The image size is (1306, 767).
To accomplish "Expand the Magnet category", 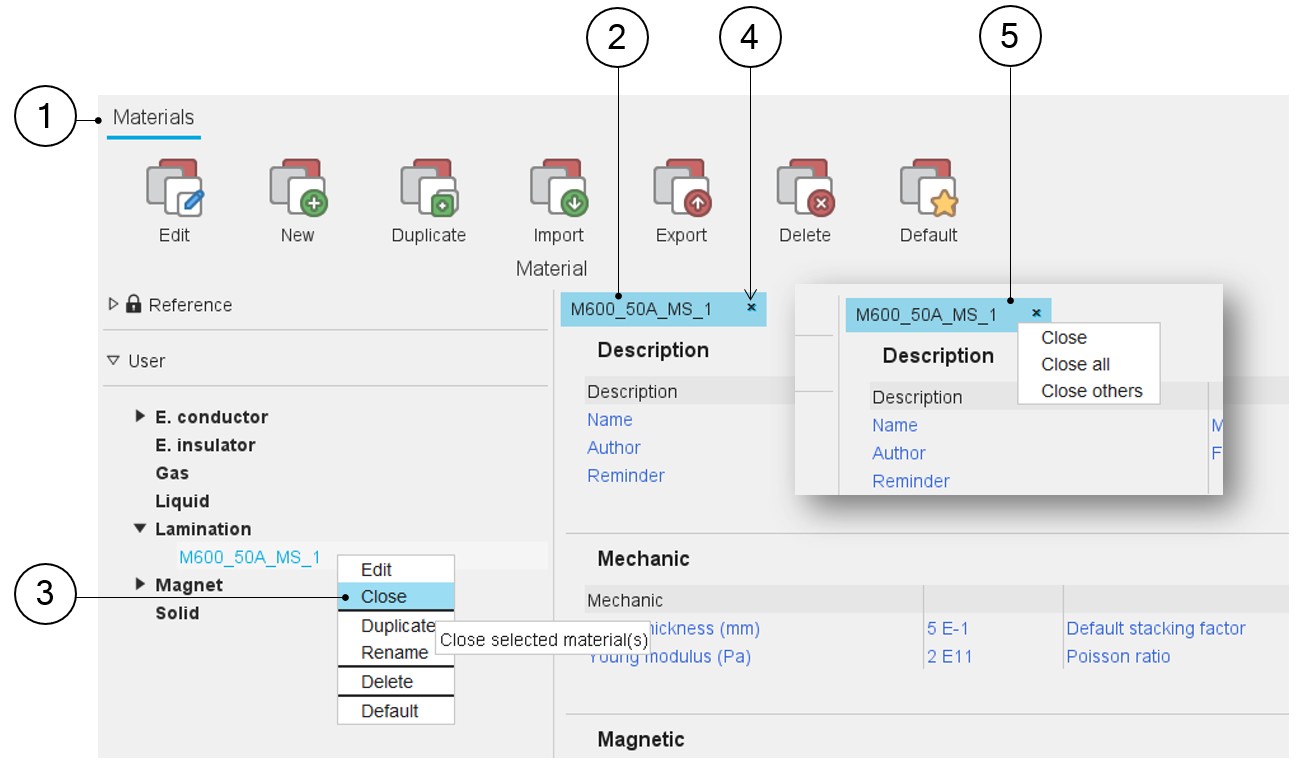I will [x=140, y=584].
